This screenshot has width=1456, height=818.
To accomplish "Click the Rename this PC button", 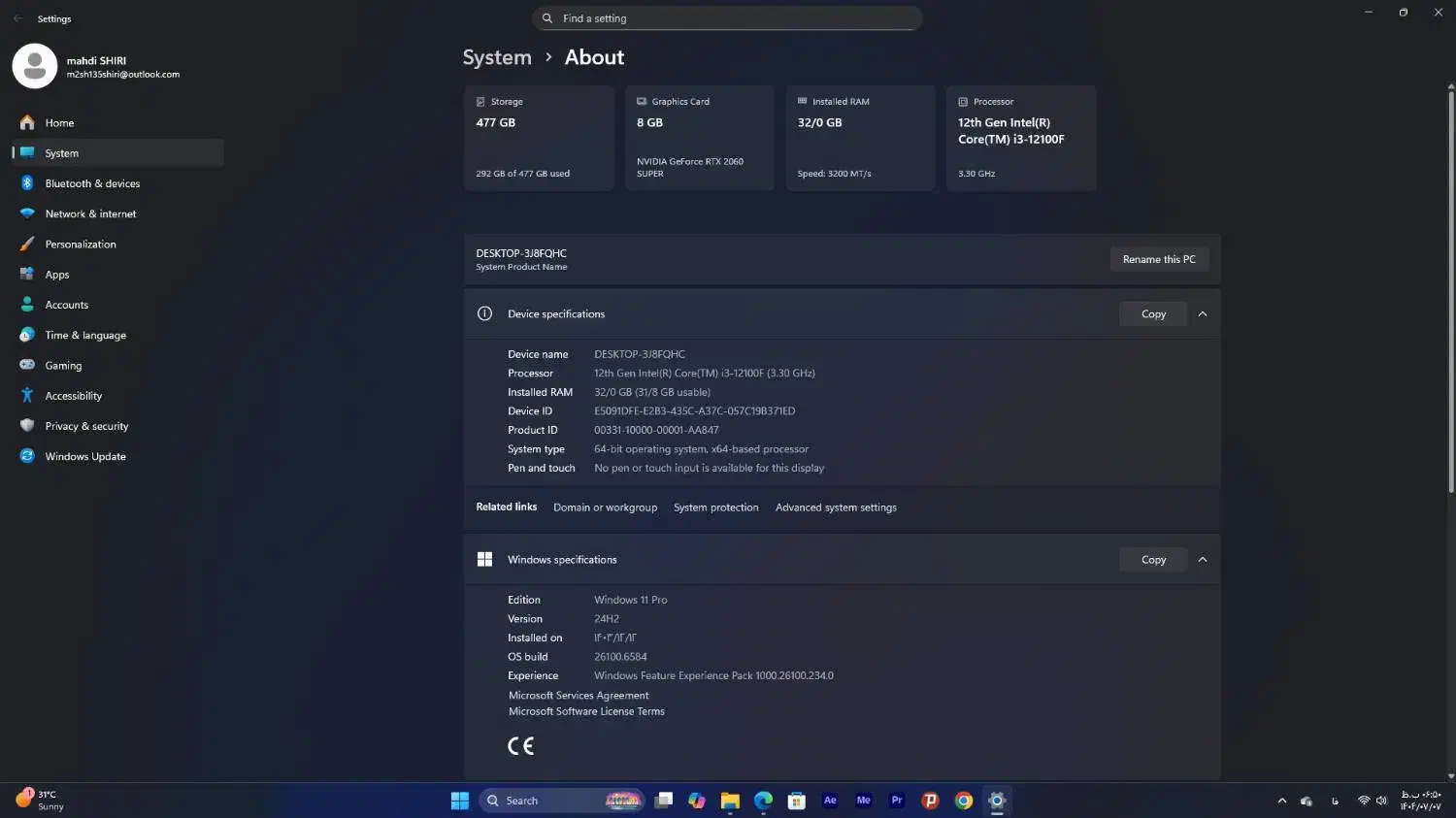I will (x=1158, y=259).
